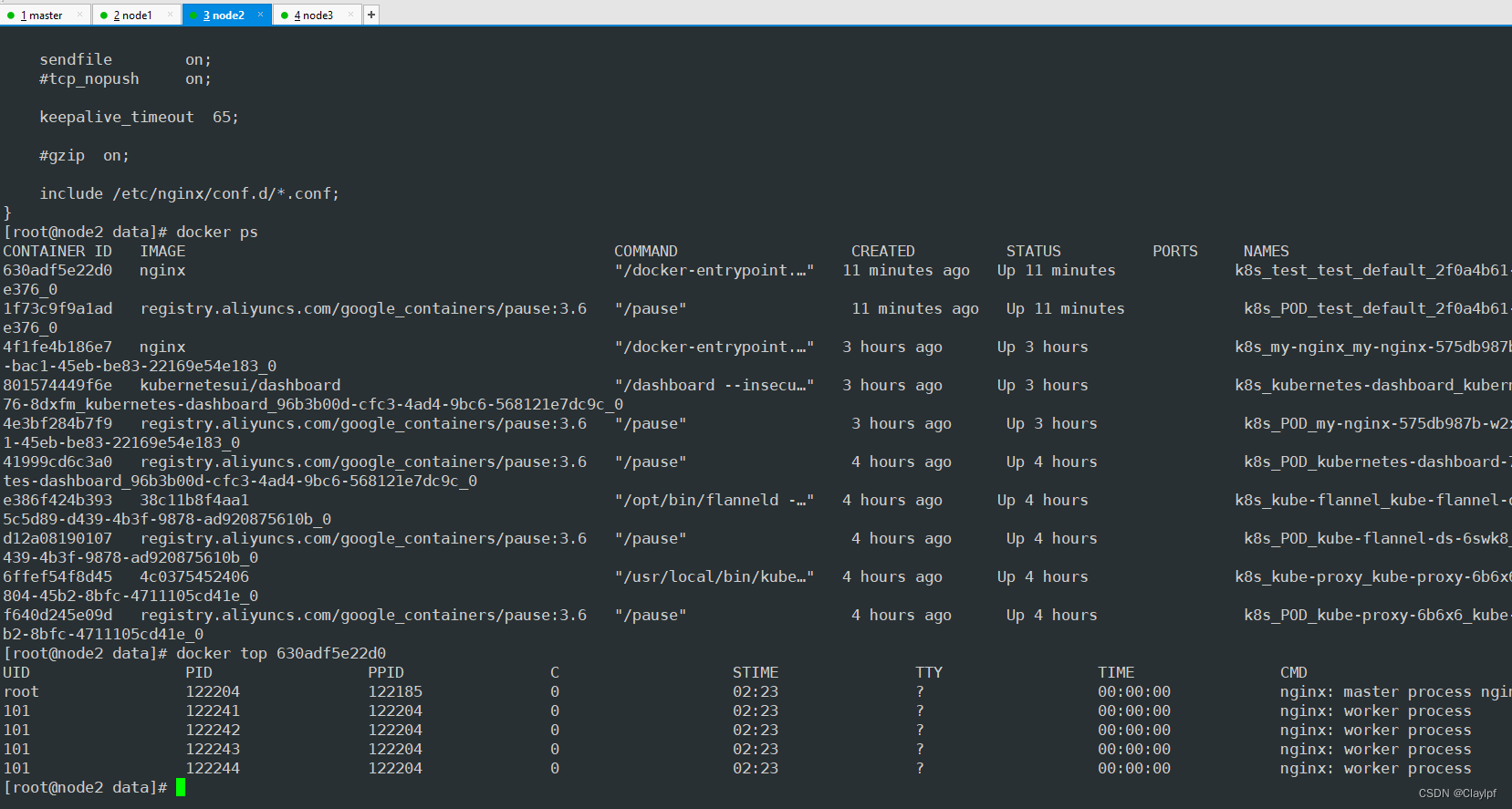
Task: Click the 'docker top 630adf5e22d0' command
Action: (x=281, y=653)
